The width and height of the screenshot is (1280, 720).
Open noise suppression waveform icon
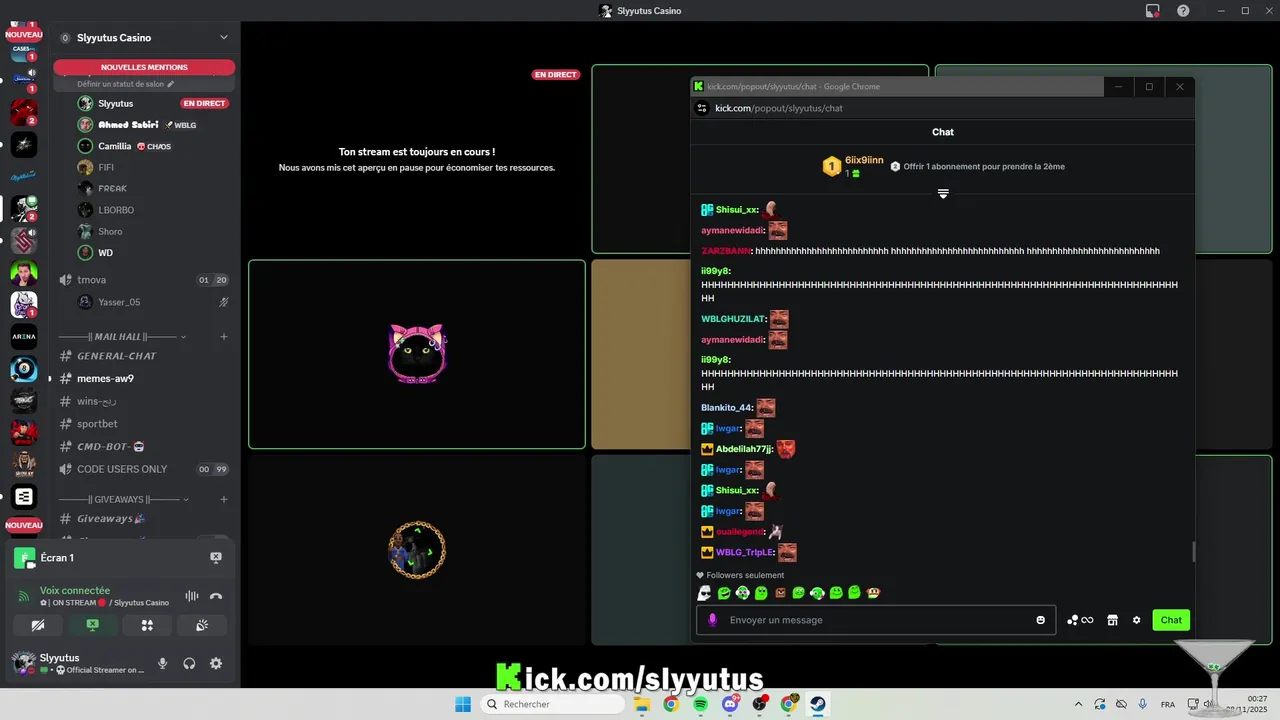tap(191, 597)
